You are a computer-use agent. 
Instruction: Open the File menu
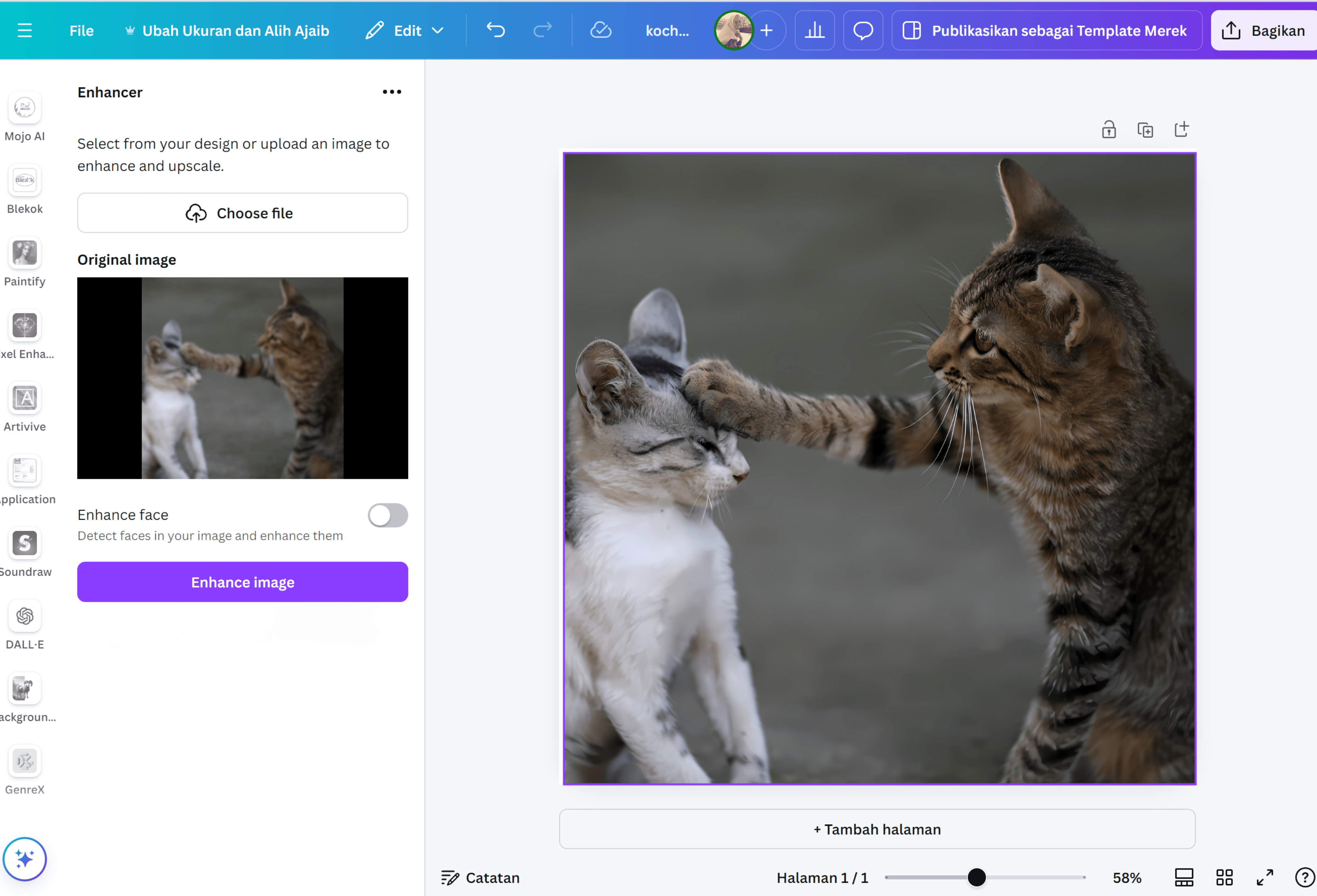tap(81, 31)
